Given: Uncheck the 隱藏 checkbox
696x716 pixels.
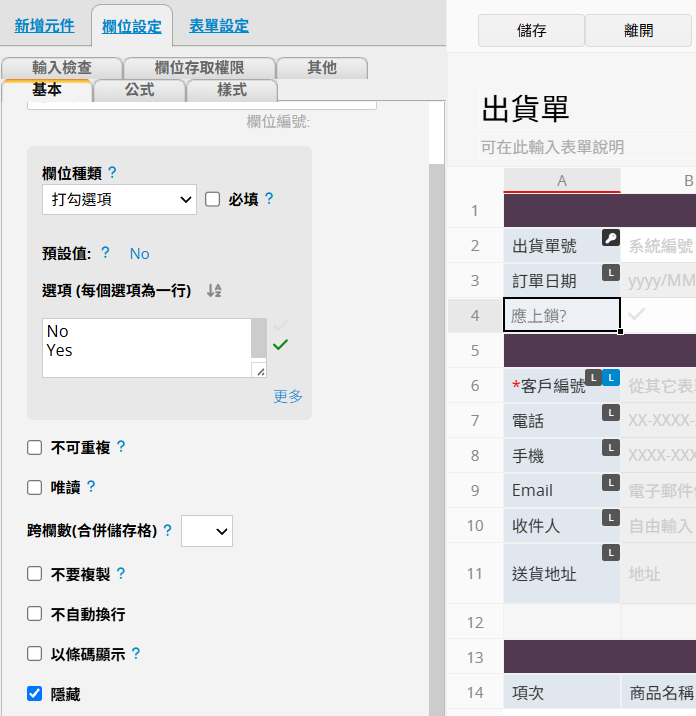Looking at the screenshot, I should 34,694.
